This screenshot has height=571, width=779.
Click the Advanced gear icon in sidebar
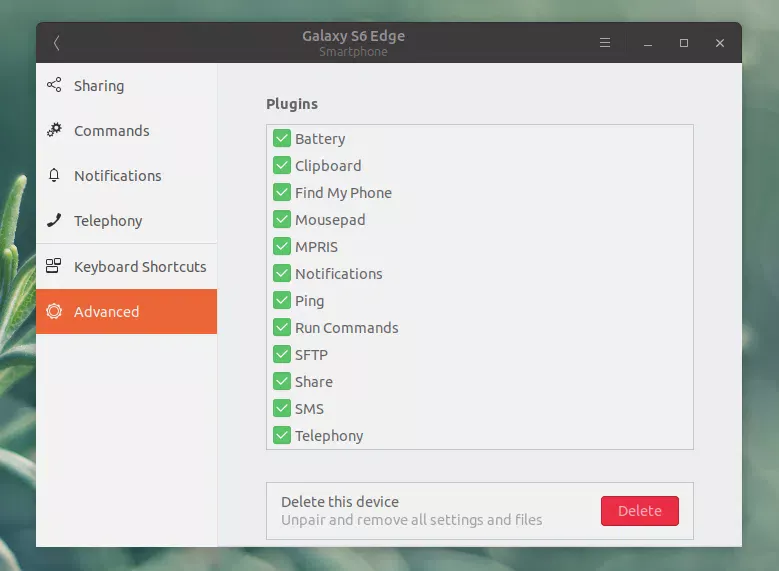(x=54, y=311)
